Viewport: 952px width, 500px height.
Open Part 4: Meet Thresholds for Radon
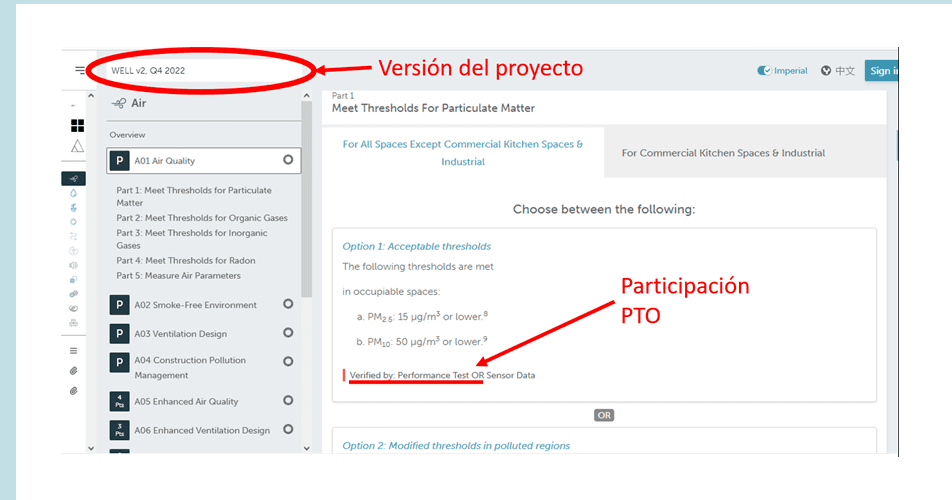pyautogui.click(x=186, y=260)
